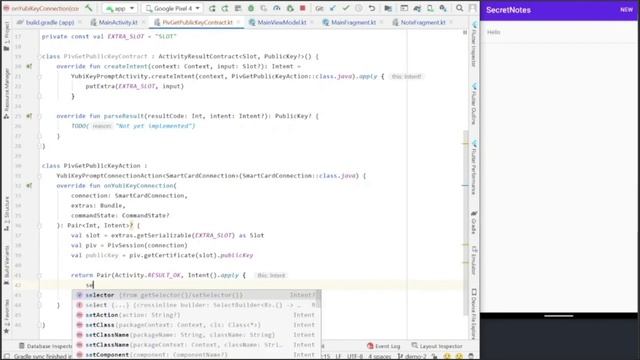Click the onYubiKeyConnection breadcrumb in navigation bar
Viewport: 640px width, 360px height.
pos(41,8)
